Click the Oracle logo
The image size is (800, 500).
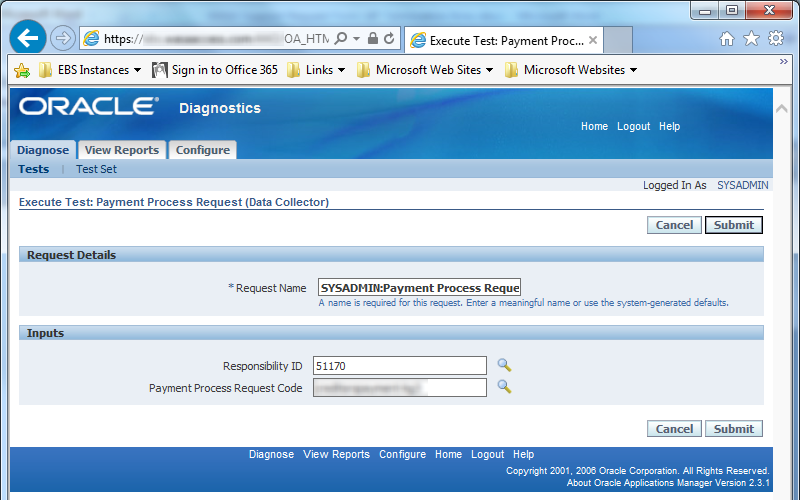pos(89,106)
